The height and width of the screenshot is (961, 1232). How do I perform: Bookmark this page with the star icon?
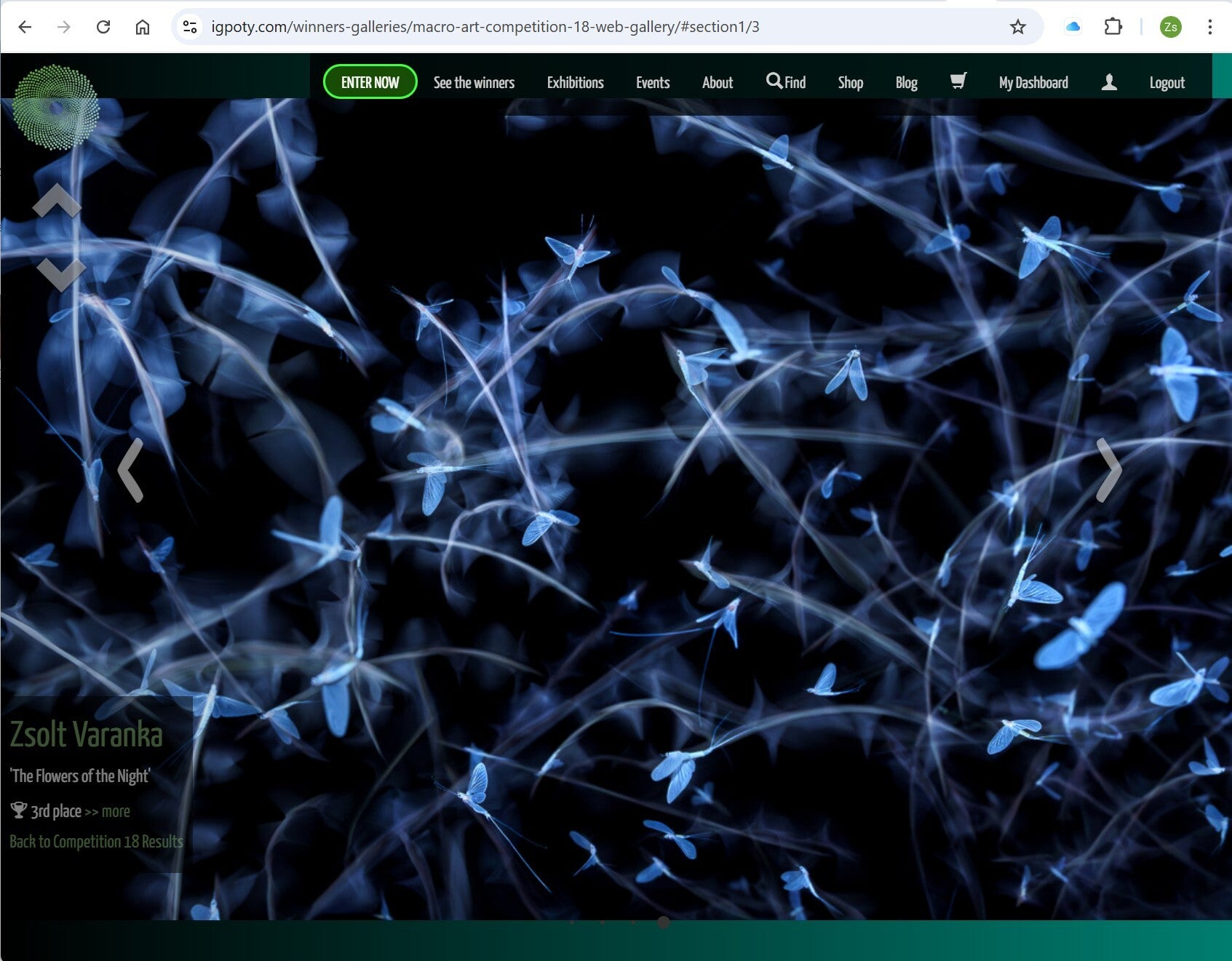point(1017,27)
